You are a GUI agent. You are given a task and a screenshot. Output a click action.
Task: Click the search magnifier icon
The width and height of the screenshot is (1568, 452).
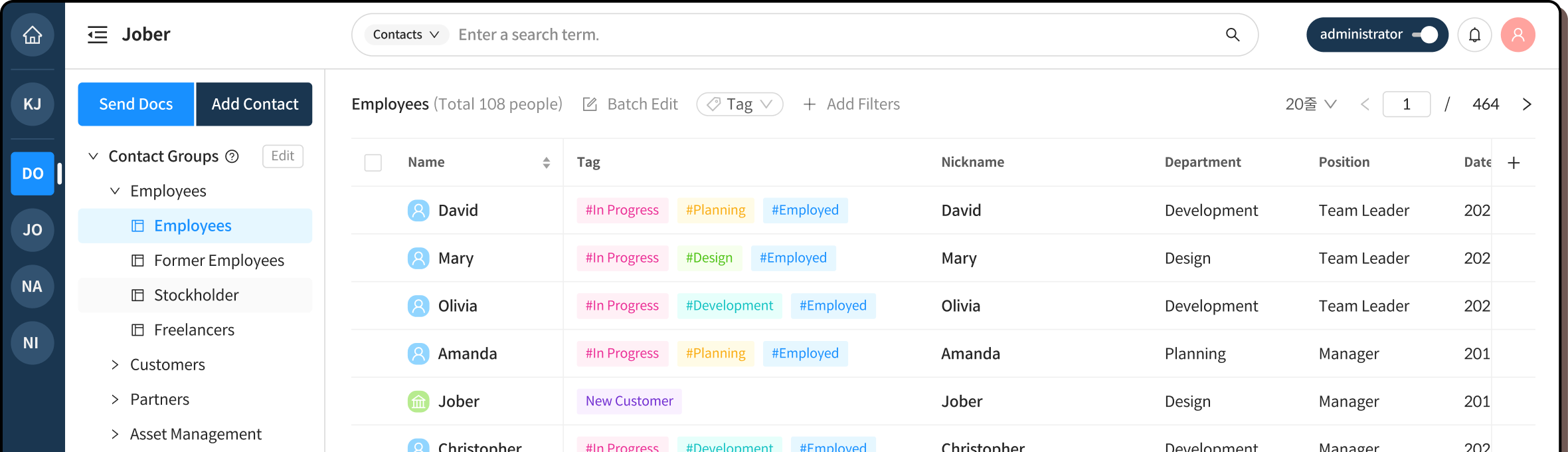1232,35
